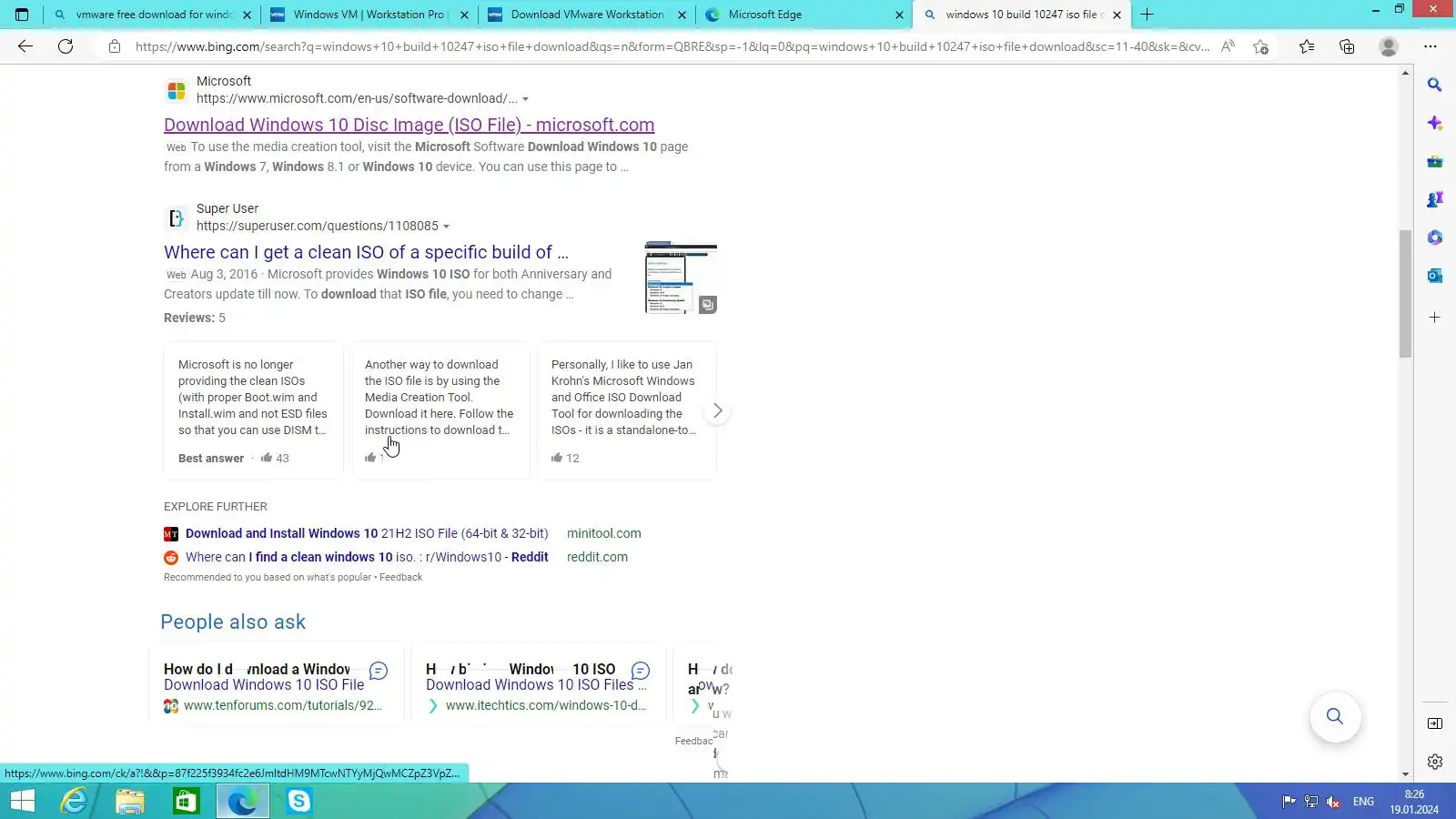Click the page vertical scrollbar thumb
Viewport: 1456px width, 819px height.
(x=1406, y=293)
